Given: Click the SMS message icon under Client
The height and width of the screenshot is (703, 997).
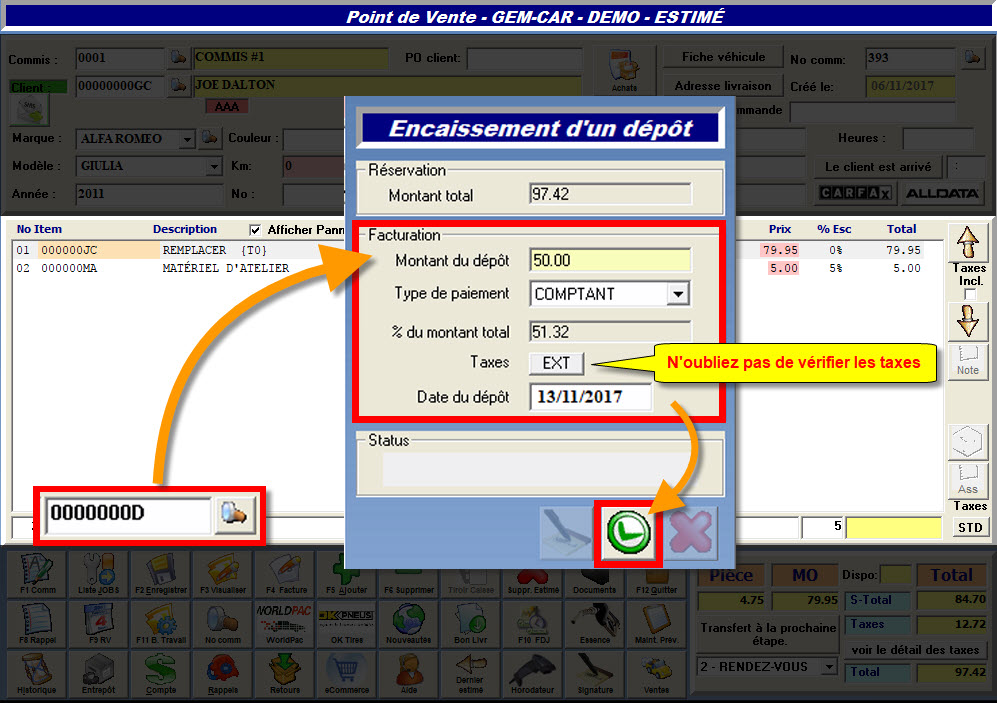Looking at the screenshot, I should (29, 111).
